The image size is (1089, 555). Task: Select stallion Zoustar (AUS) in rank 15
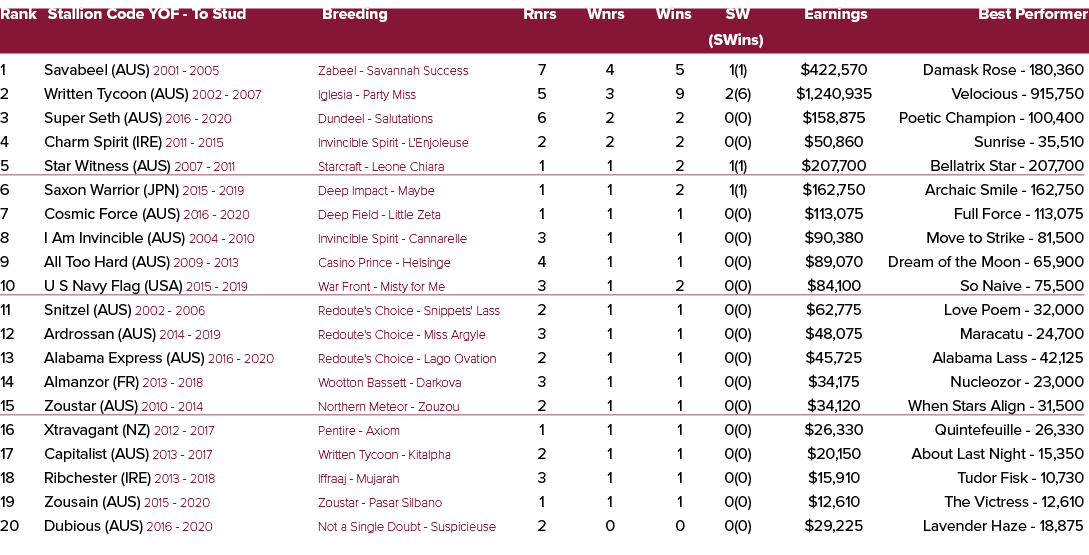(90, 406)
